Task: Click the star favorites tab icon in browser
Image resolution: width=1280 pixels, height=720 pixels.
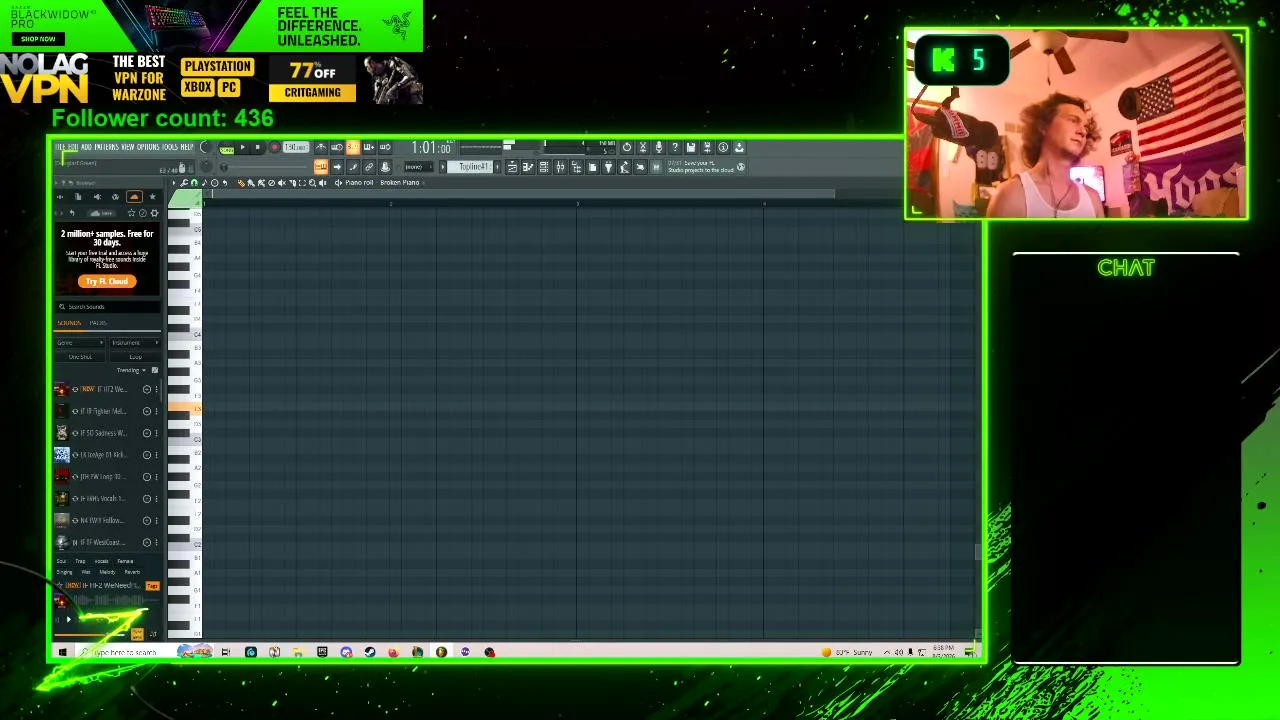Action: 152,197
